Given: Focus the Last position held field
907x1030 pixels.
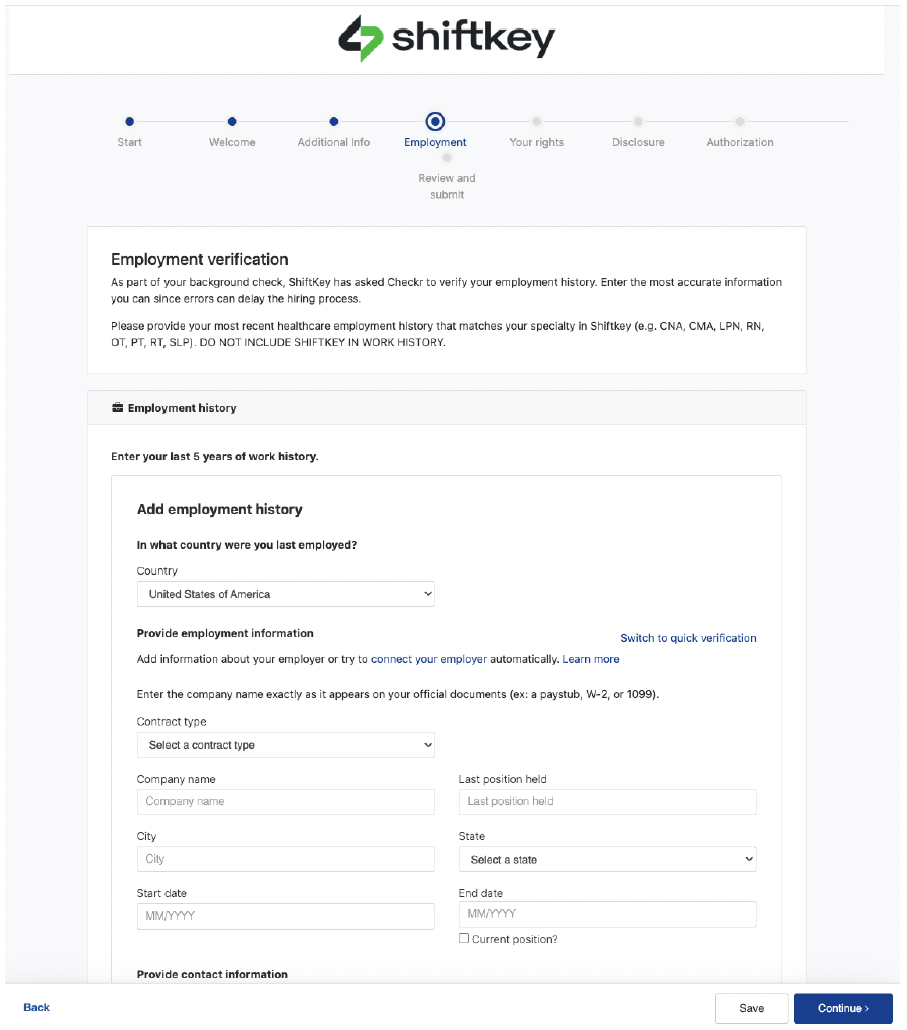Looking at the screenshot, I should [608, 801].
